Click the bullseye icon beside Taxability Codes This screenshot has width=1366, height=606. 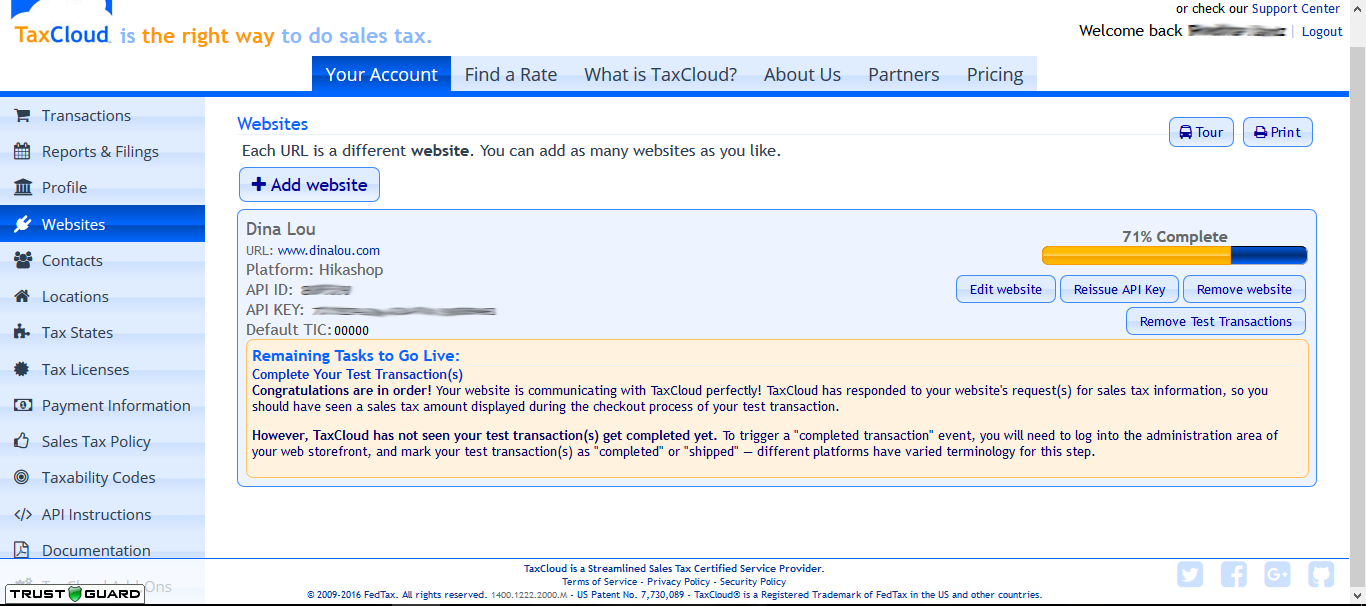coord(22,478)
